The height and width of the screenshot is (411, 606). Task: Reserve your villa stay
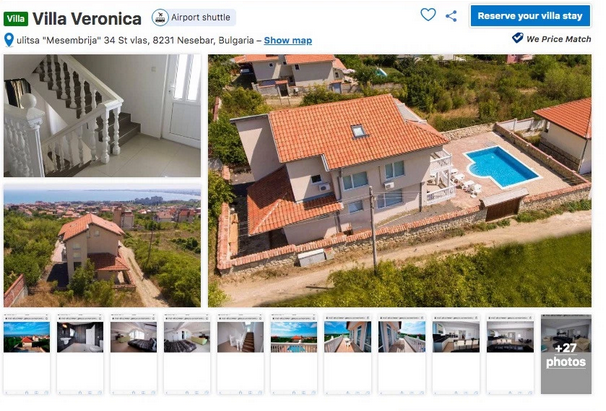click(x=530, y=16)
